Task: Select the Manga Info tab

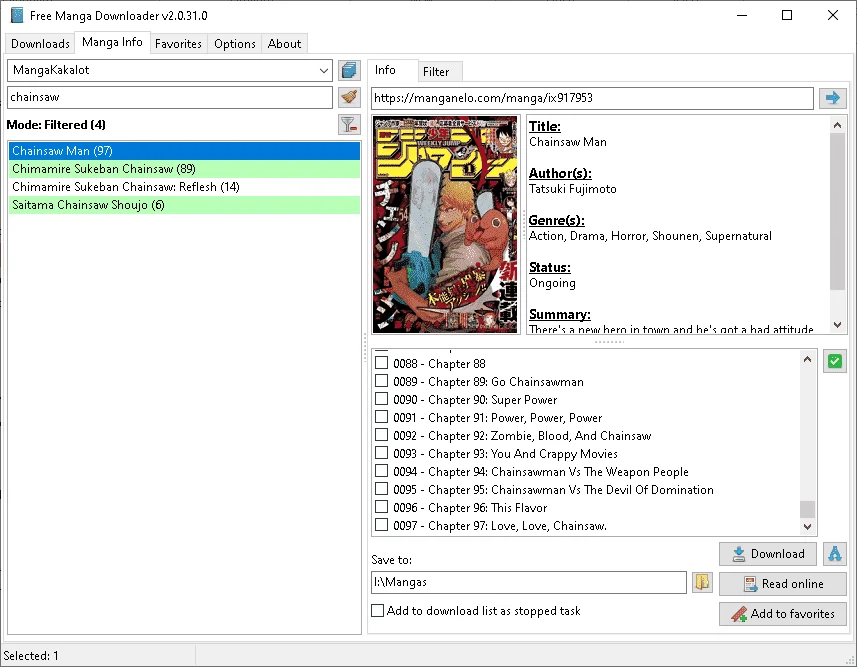Action: pyautogui.click(x=112, y=42)
